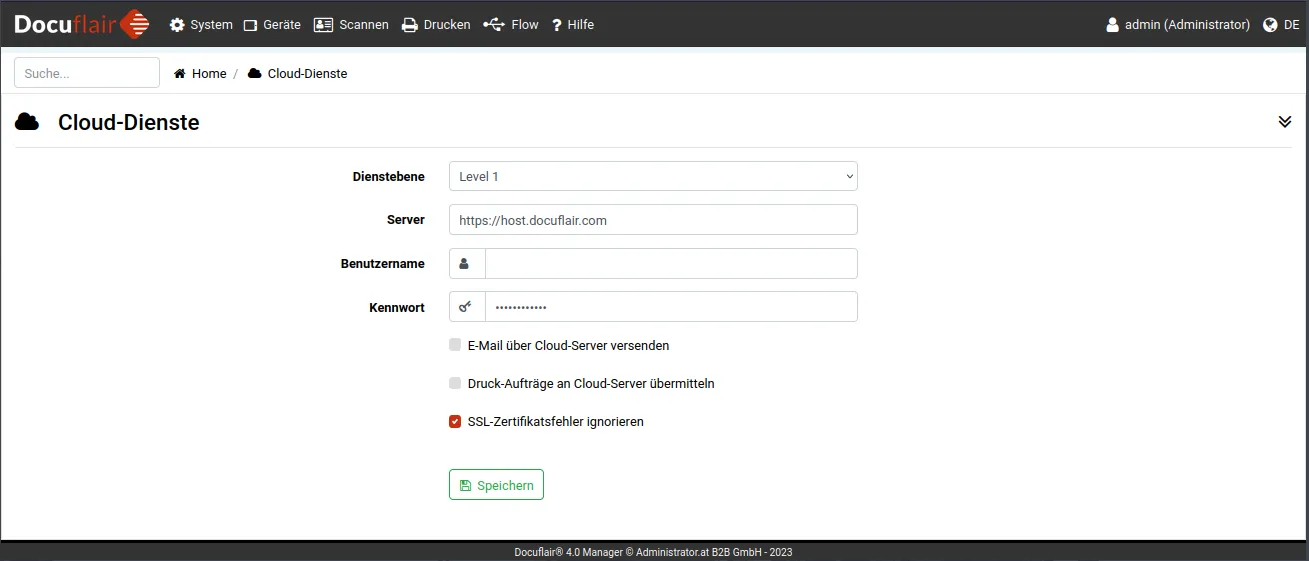Open the Flow menu
Image resolution: width=1309 pixels, height=561 pixels.
click(x=511, y=25)
